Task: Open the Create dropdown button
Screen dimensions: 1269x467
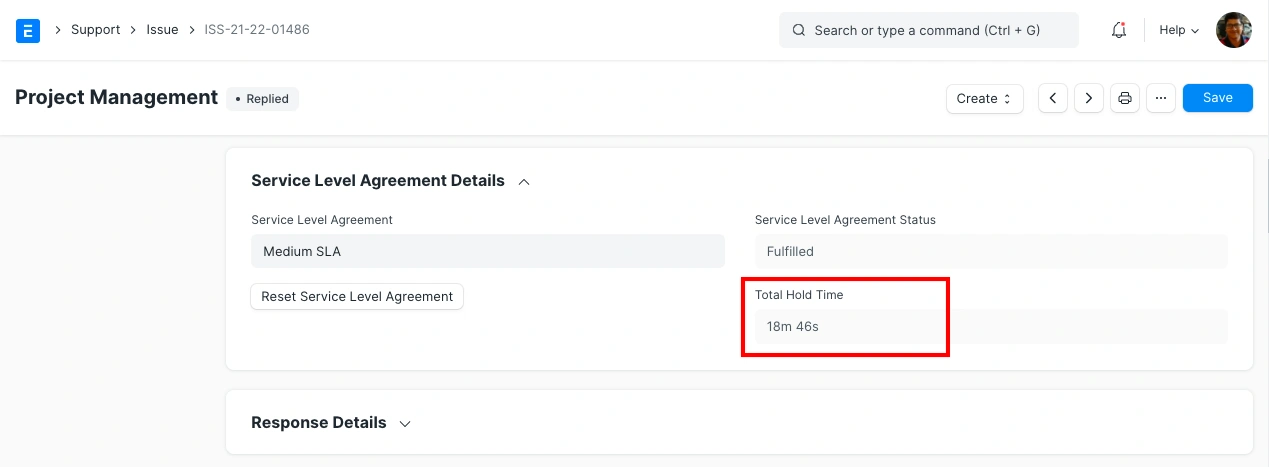Action: tap(984, 98)
